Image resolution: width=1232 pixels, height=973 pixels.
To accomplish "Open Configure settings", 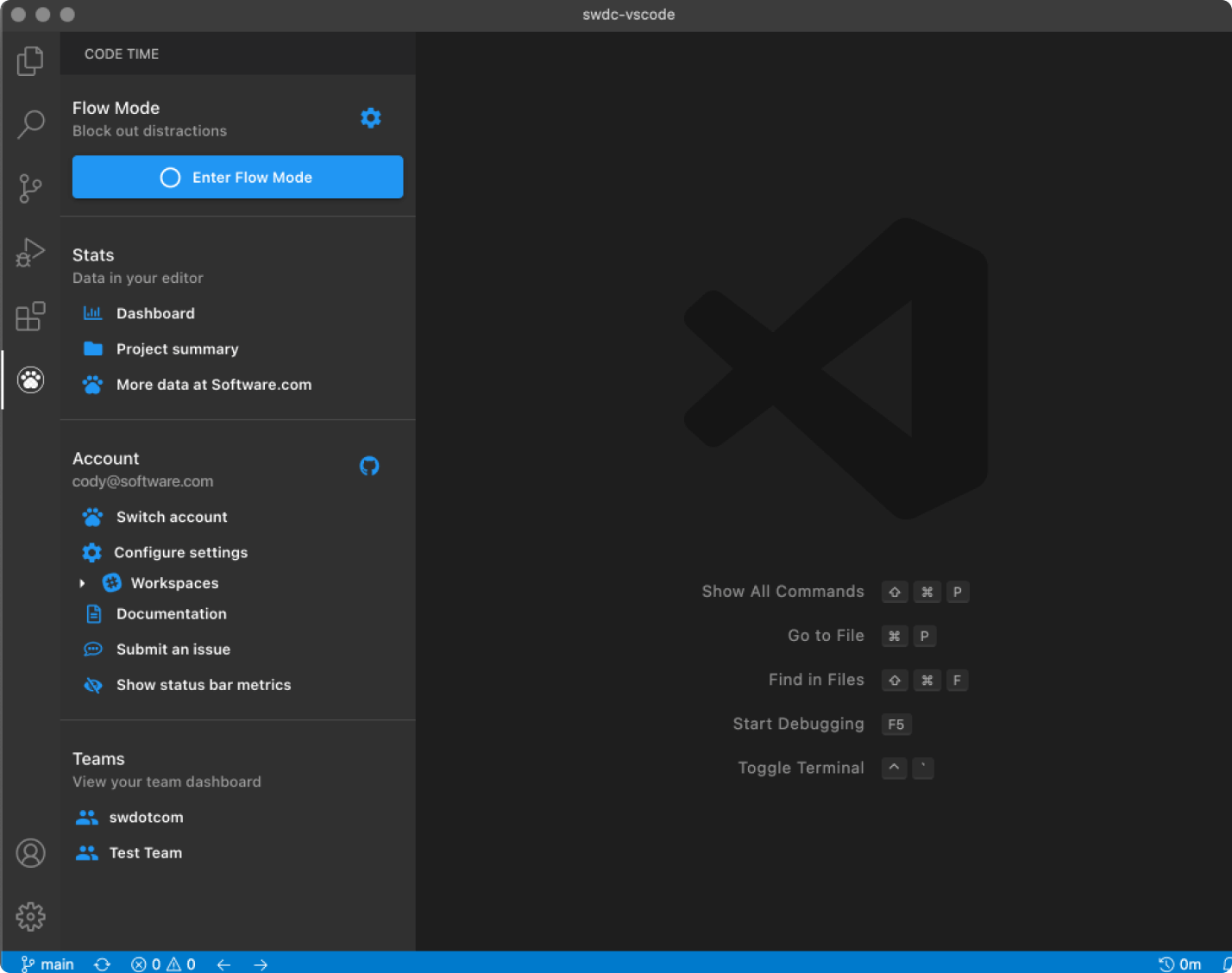I will coord(181,552).
